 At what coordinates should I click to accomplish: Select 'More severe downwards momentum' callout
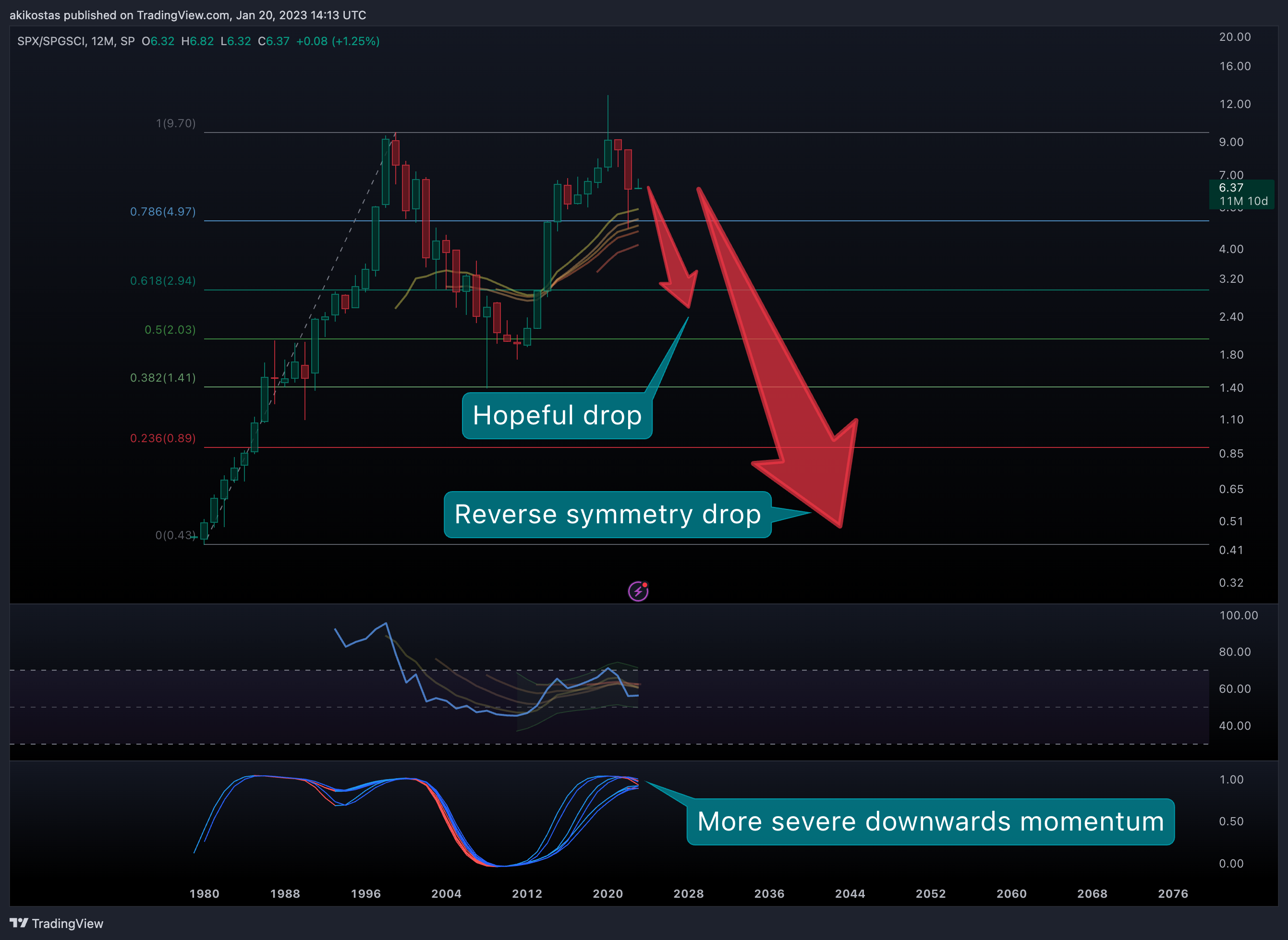(x=931, y=821)
